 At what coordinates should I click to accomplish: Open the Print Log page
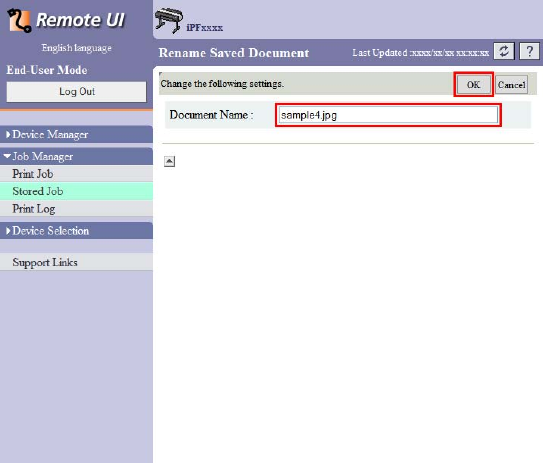pos(76,208)
